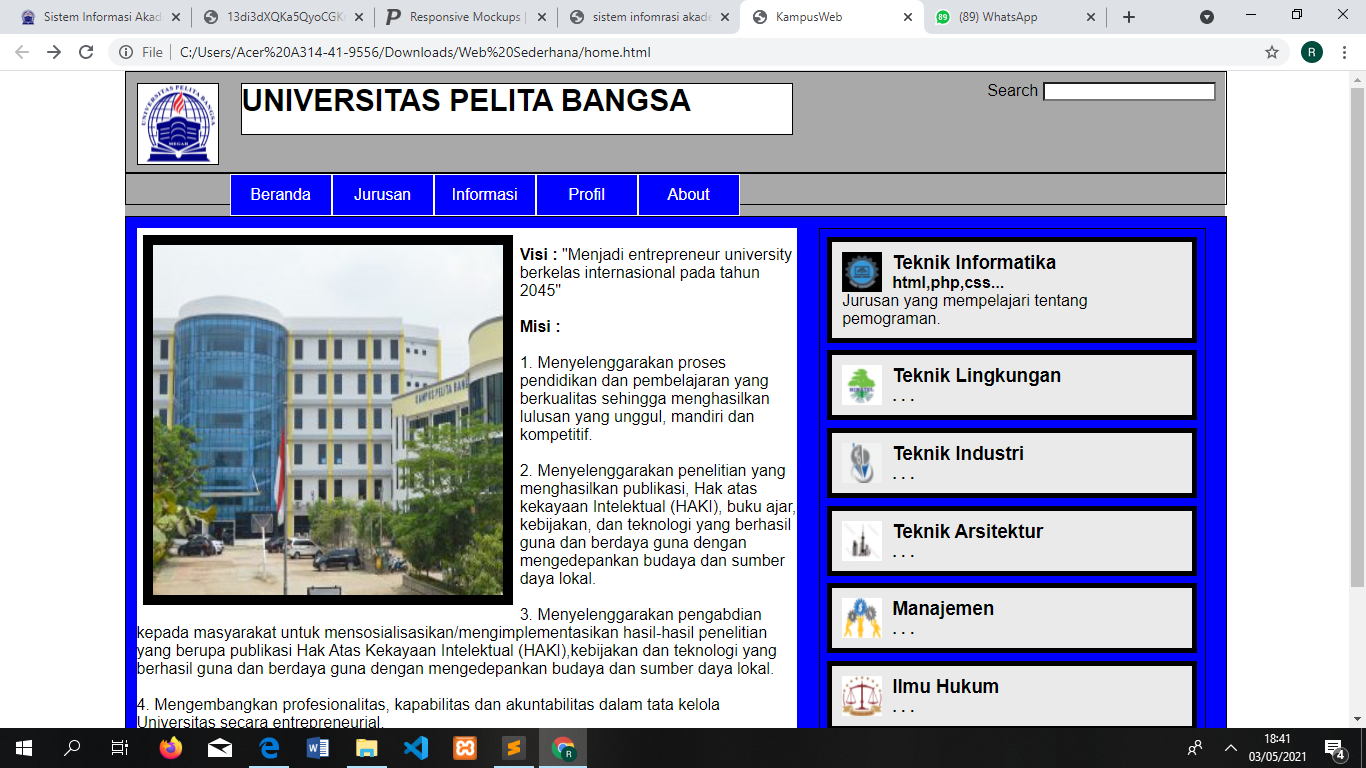Click the About navigation button
1366x768 pixels.
pyautogui.click(x=688, y=194)
